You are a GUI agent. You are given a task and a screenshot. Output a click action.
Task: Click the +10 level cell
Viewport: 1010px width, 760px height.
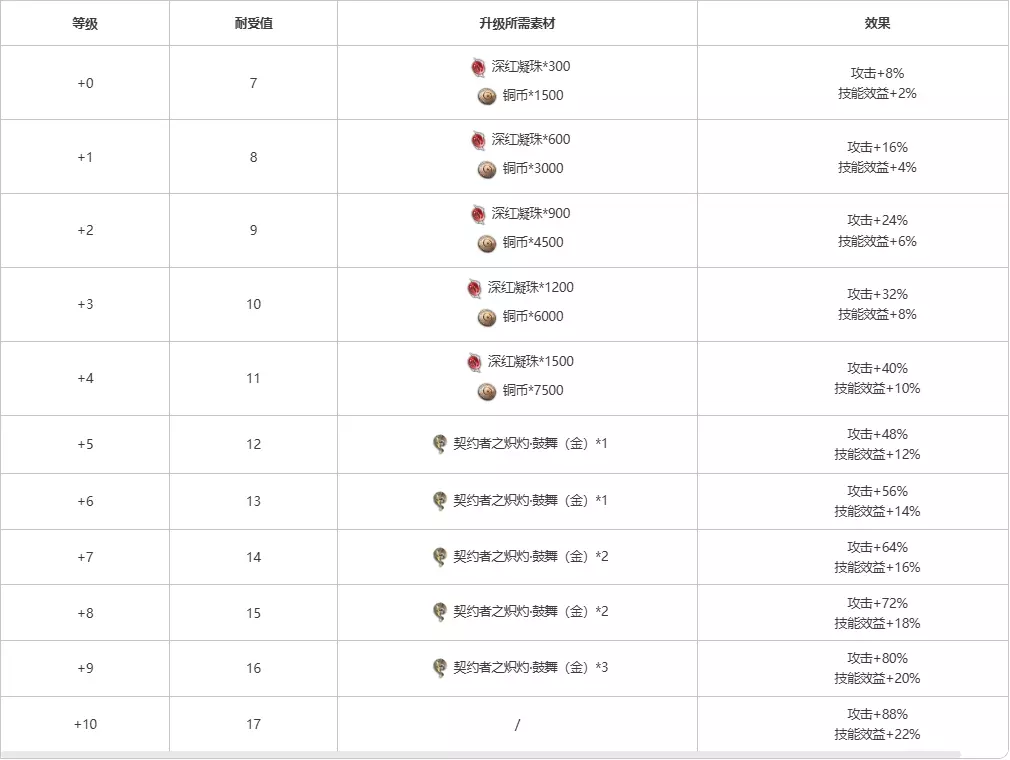(x=85, y=724)
